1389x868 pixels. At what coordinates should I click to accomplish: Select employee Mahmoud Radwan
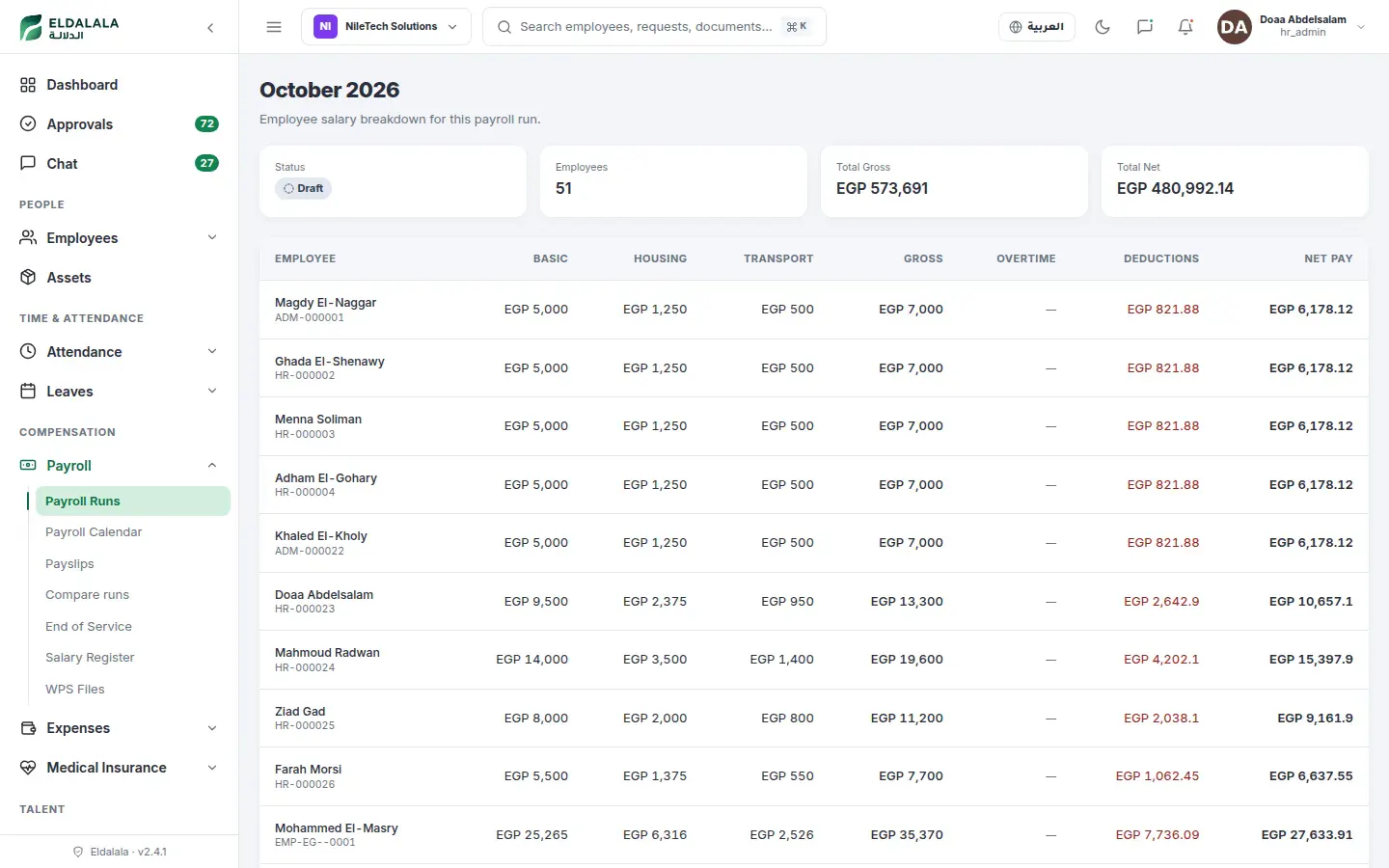pyautogui.click(x=327, y=653)
